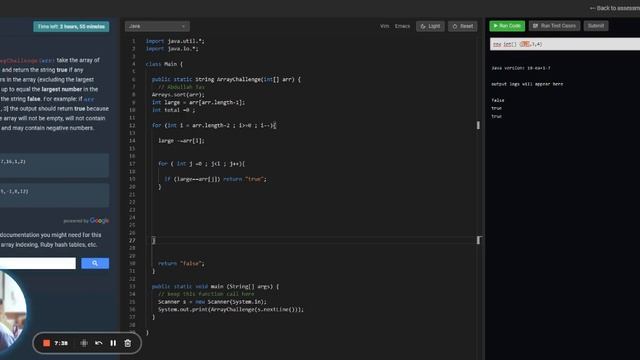Click the outer for loop on line 12
Image resolution: width=640 pixels, height=360 pixels.
coord(214,125)
